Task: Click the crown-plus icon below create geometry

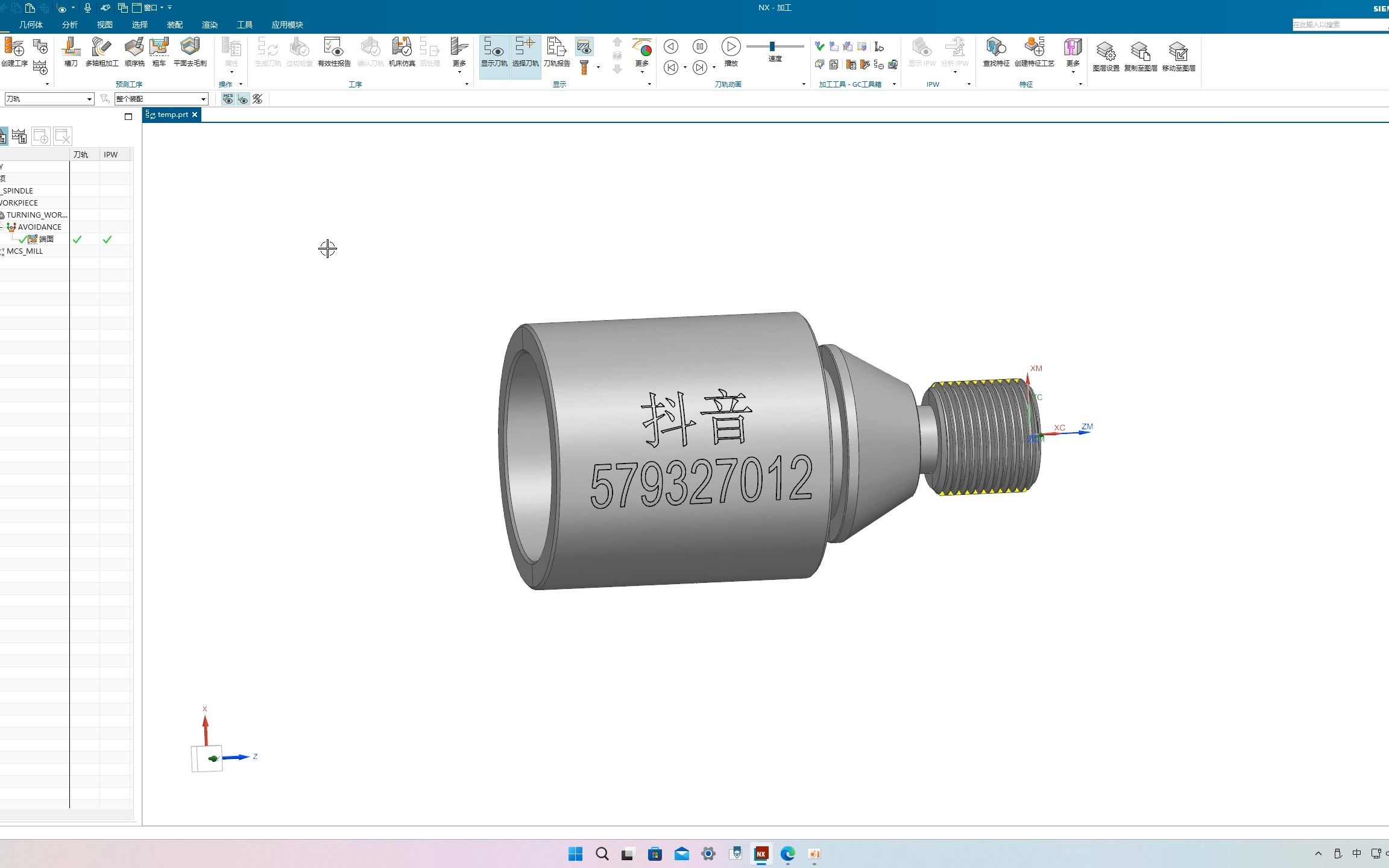Action: [x=40, y=67]
